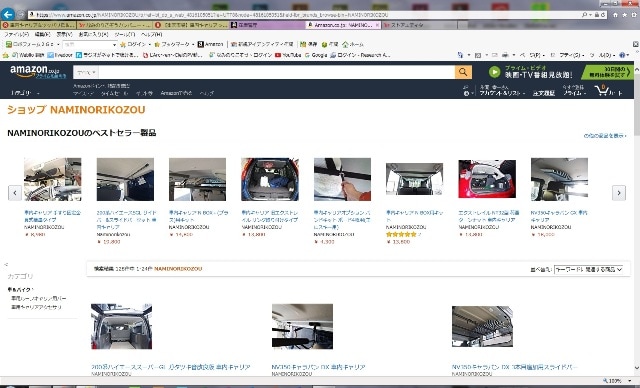Image resolution: width=640 pixels, height=388 pixels.
Task: Click the Amazon search text field
Action: coord(276,72)
